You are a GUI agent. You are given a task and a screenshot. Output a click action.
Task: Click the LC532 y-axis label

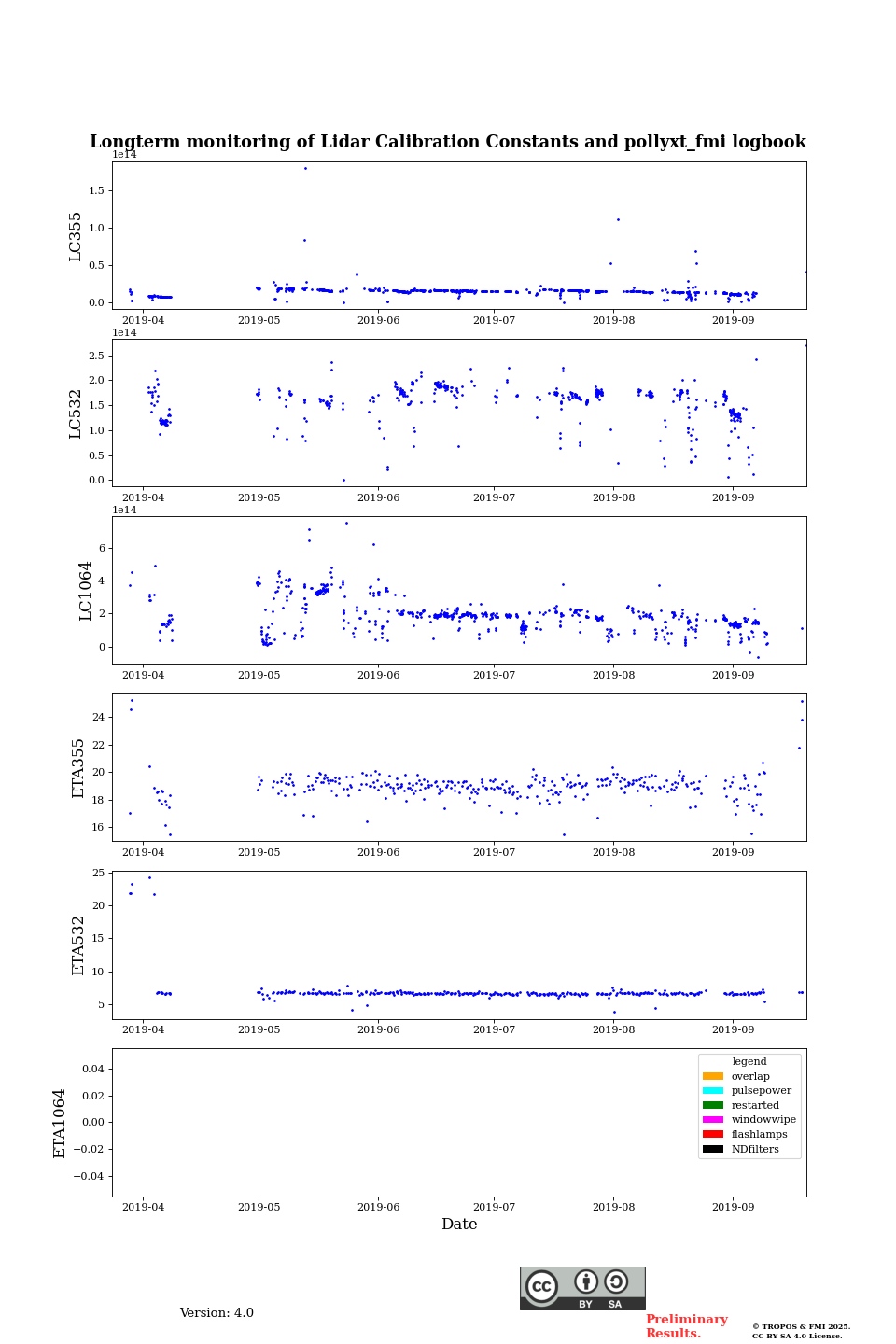tap(76, 413)
